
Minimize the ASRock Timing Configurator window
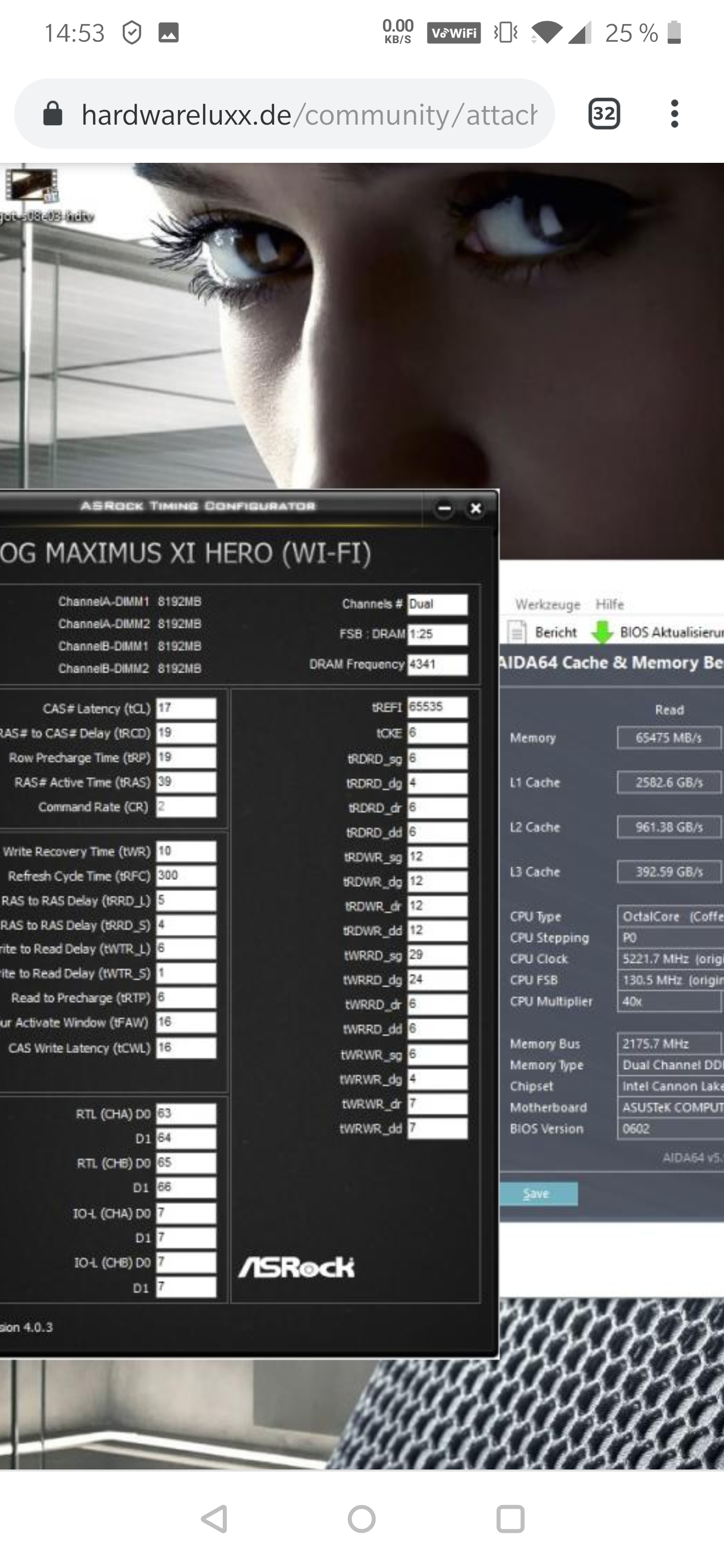[x=444, y=508]
